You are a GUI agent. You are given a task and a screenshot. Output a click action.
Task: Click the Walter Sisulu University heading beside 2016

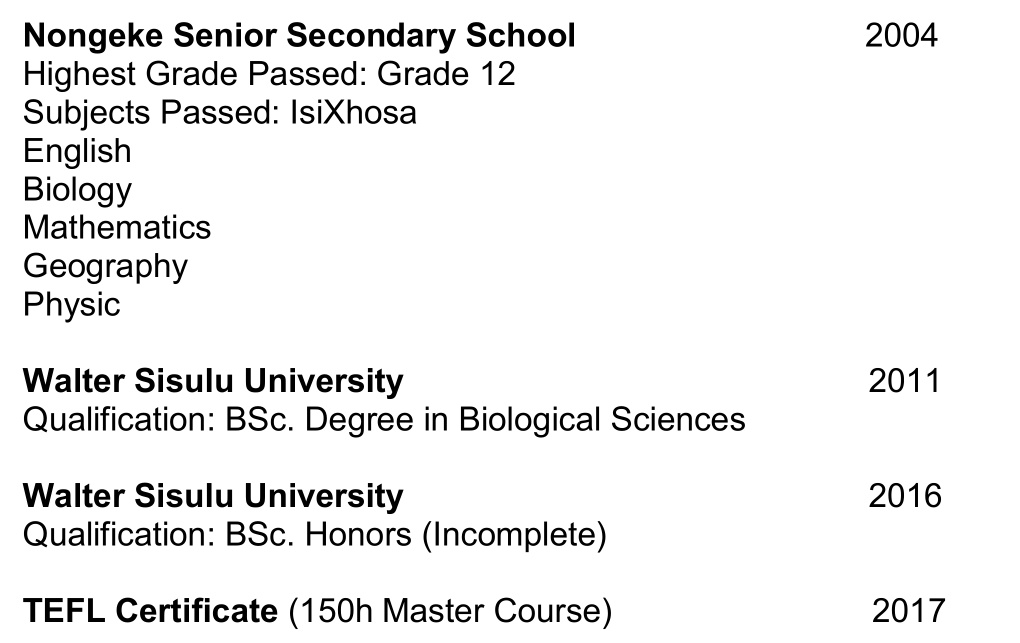[x=213, y=496]
